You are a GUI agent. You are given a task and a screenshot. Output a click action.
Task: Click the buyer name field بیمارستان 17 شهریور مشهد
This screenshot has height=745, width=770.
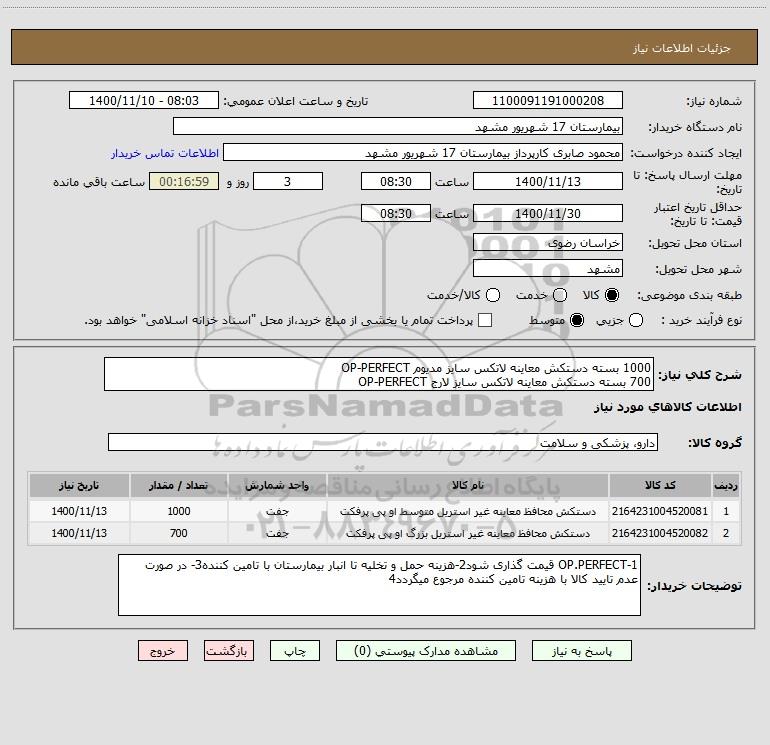398,127
